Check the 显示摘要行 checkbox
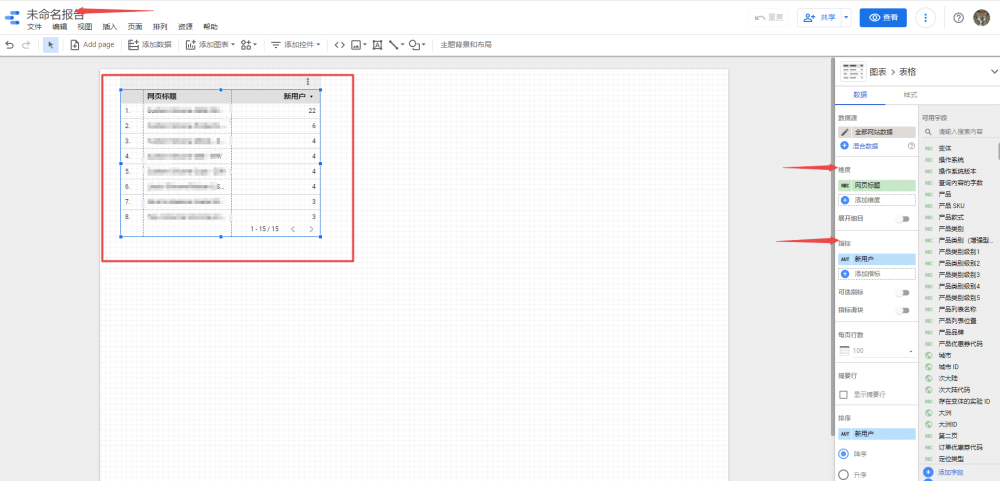1000x481 pixels. pos(844,394)
